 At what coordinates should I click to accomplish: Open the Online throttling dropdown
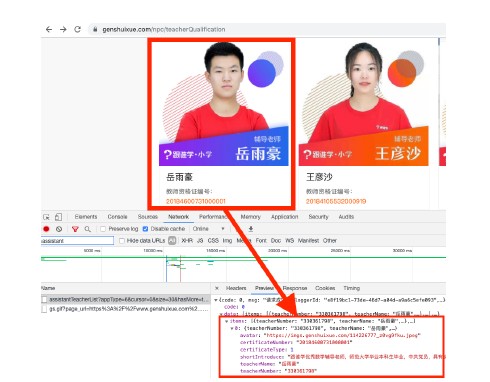pyautogui.click(x=208, y=229)
